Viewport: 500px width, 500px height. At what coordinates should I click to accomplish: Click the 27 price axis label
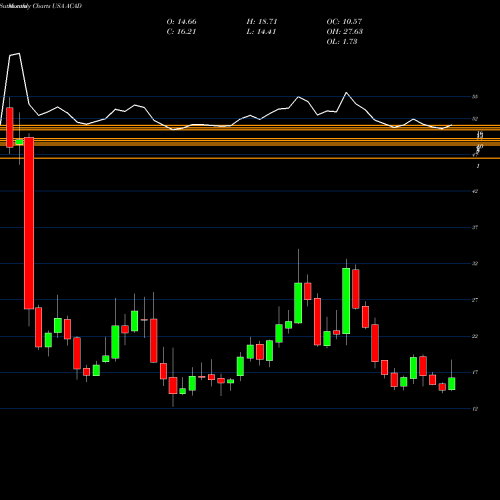click(x=475, y=300)
